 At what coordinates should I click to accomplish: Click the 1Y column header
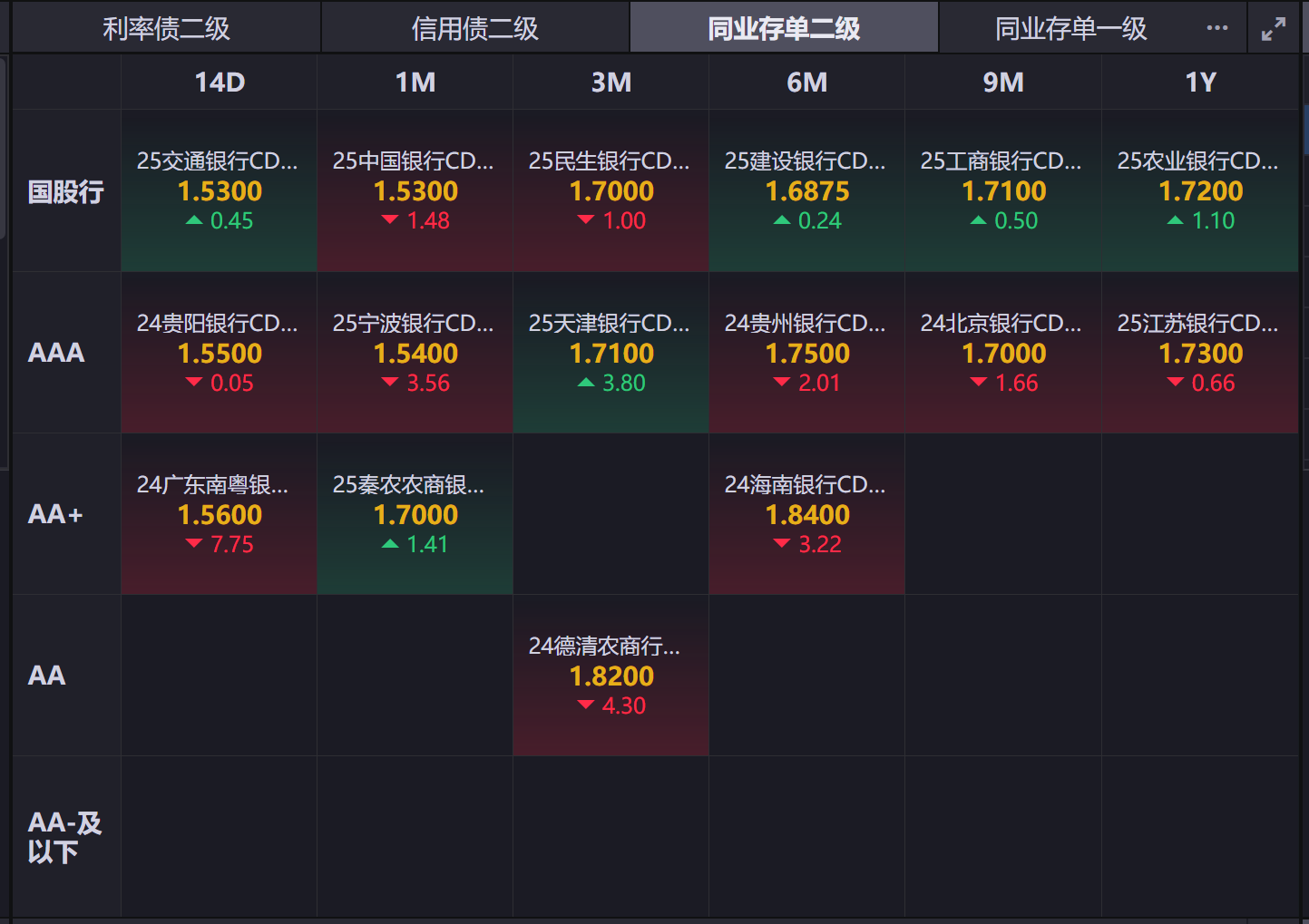[x=1200, y=83]
